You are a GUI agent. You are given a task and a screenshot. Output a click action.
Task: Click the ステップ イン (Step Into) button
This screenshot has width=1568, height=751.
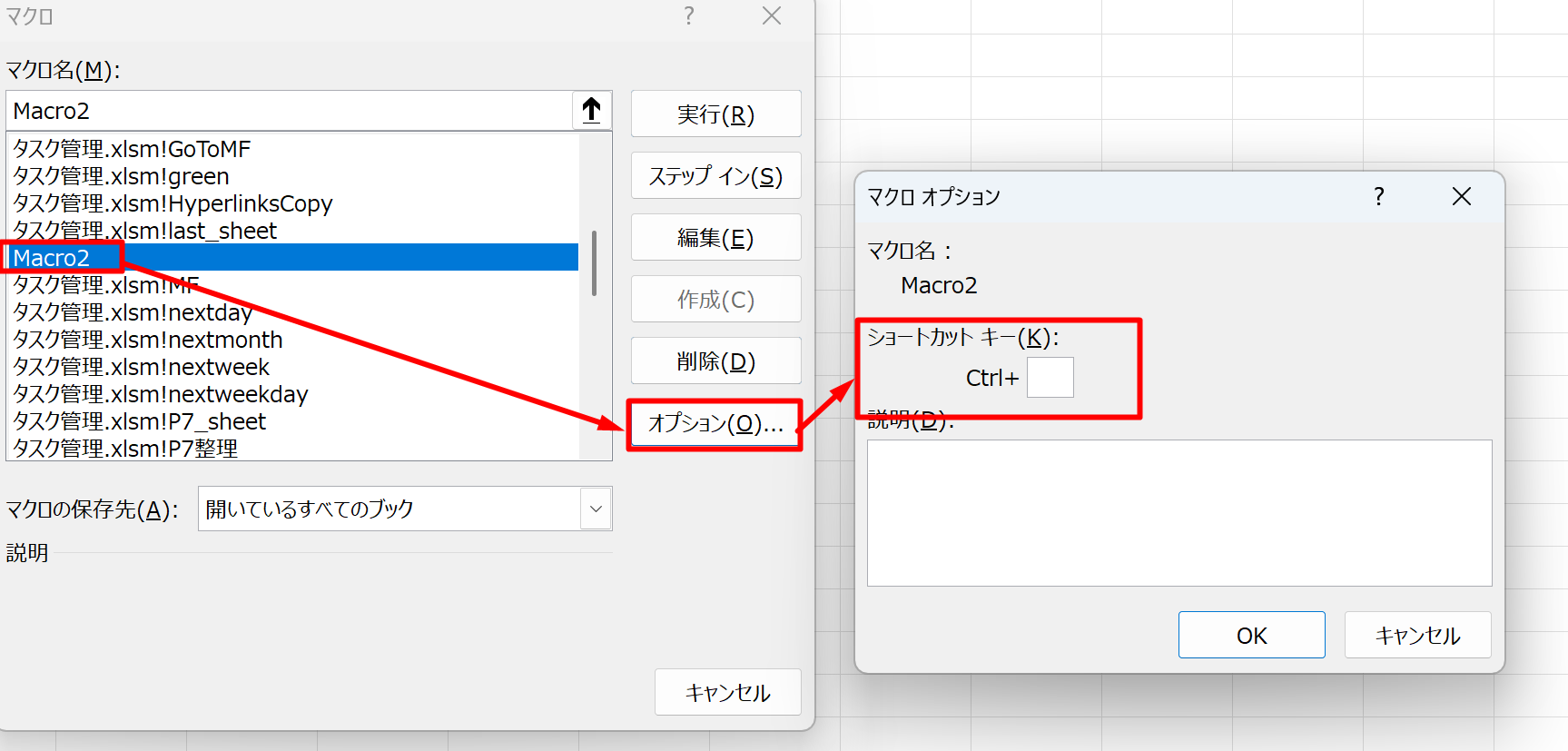[715, 175]
